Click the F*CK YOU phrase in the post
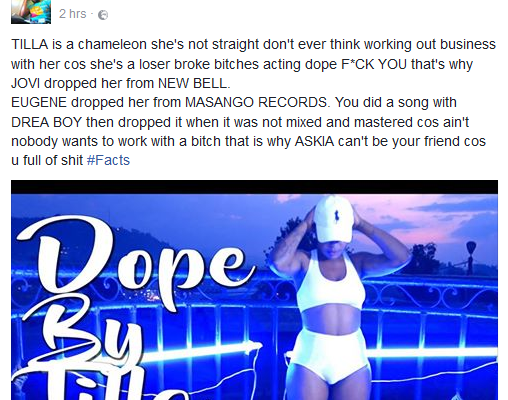 [374, 64]
